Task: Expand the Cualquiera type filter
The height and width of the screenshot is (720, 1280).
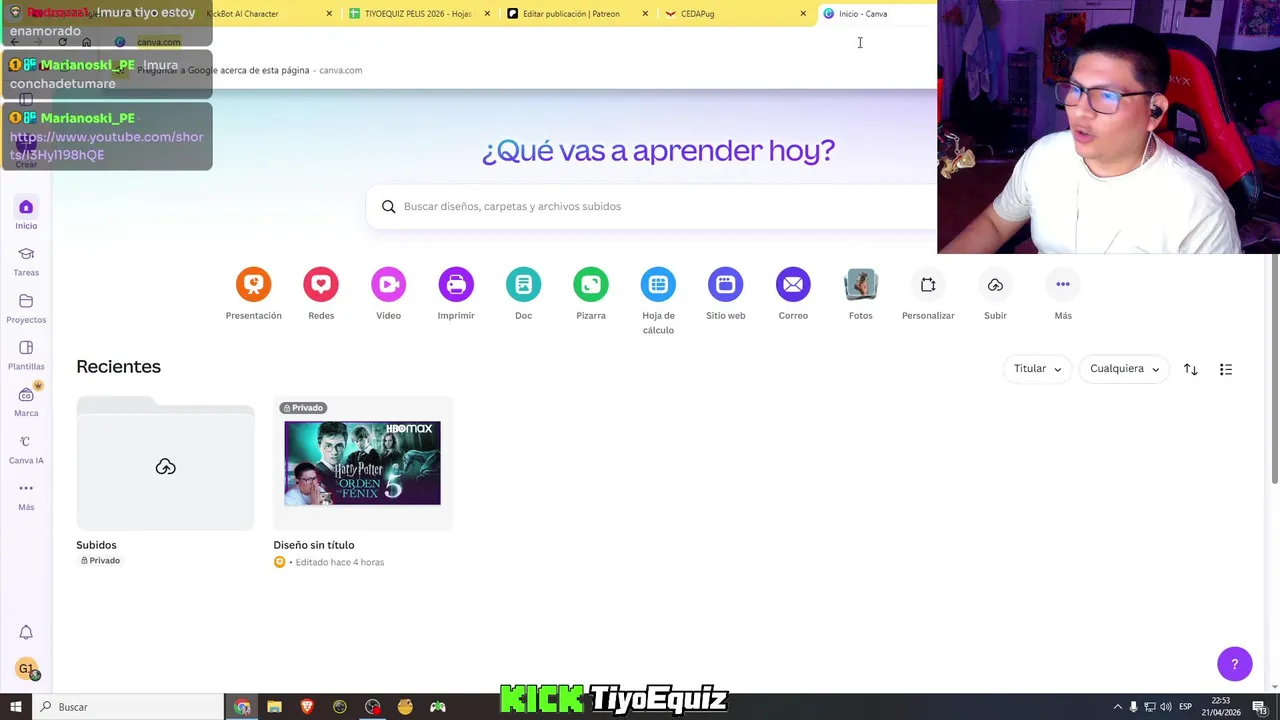Action: [x=1124, y=369]
